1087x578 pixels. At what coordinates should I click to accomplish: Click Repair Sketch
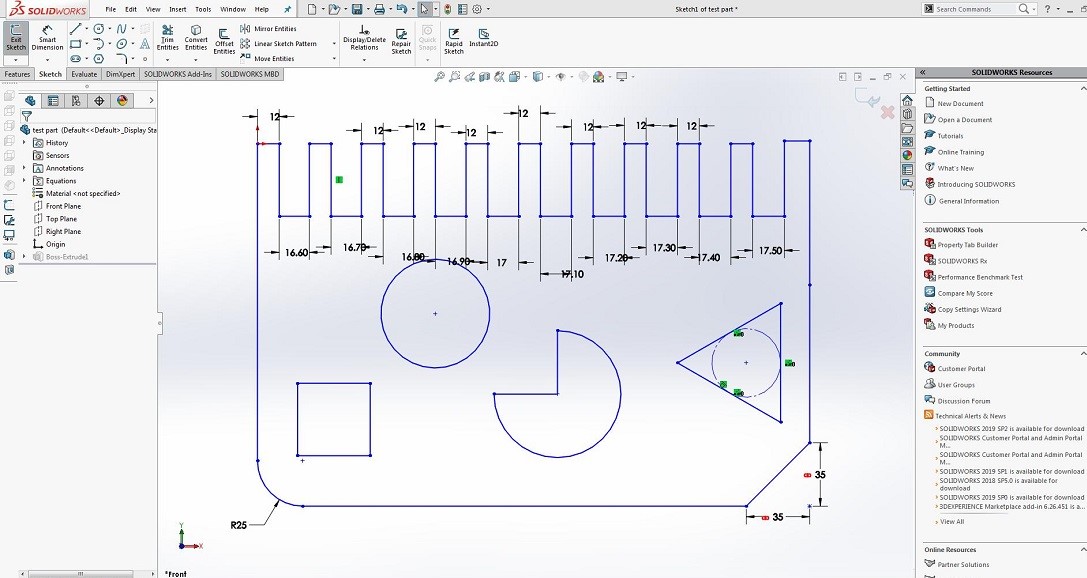tap(401, 42)
